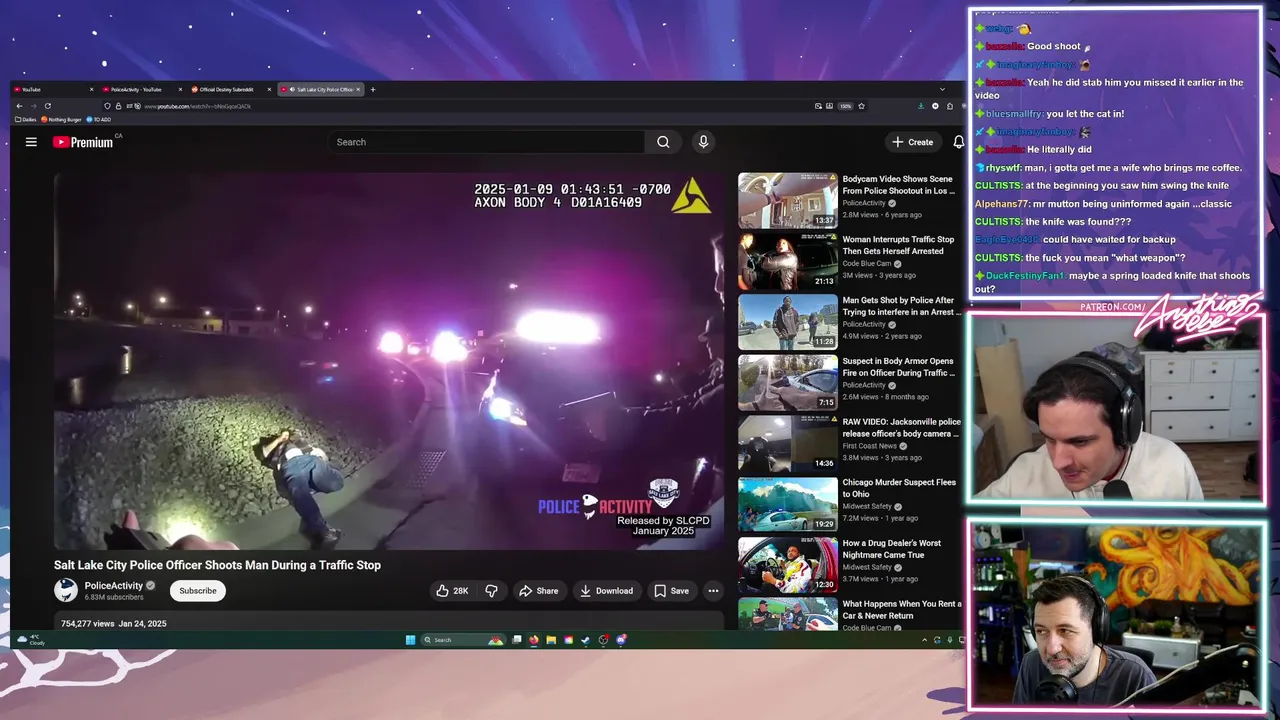Click the video title Salt Lake City Police Officer
This screenshot has height=720, width=1280.
tap(217, 565)
